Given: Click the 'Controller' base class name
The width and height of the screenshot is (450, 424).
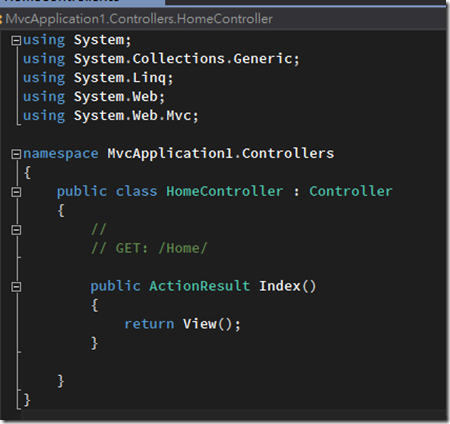Looking at the screenshot, I should point(351,191).
